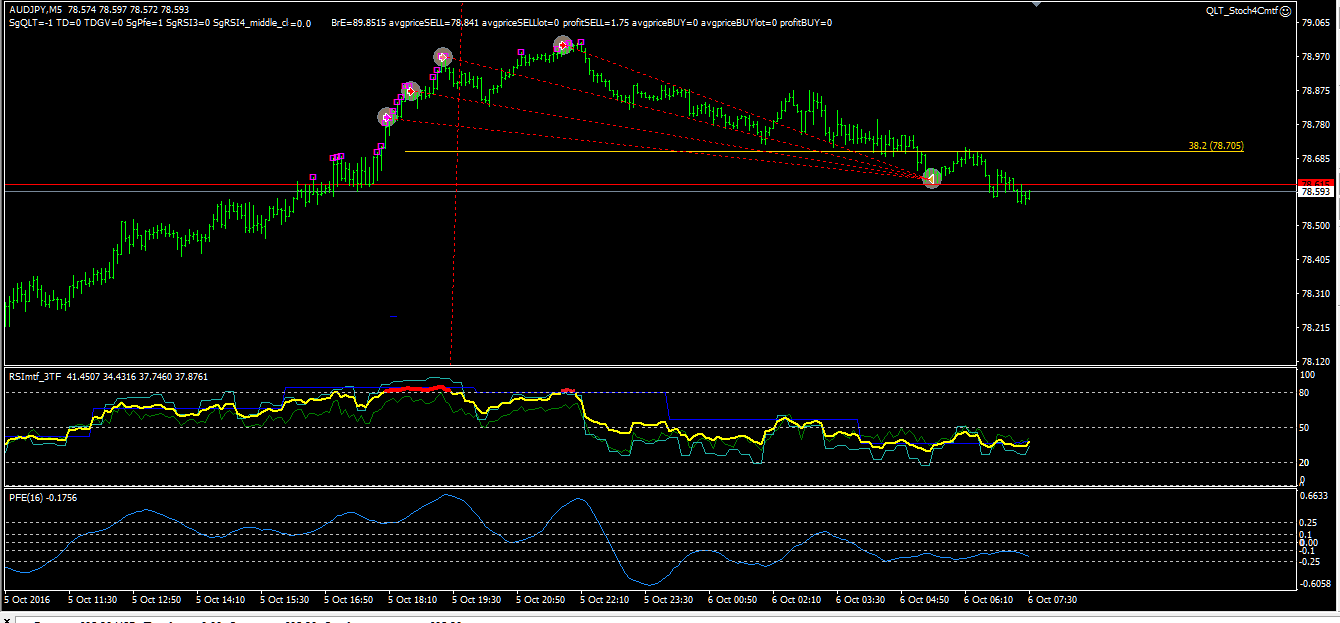Click the 6 Oct 04:50 time label

[x=924, y=600]
